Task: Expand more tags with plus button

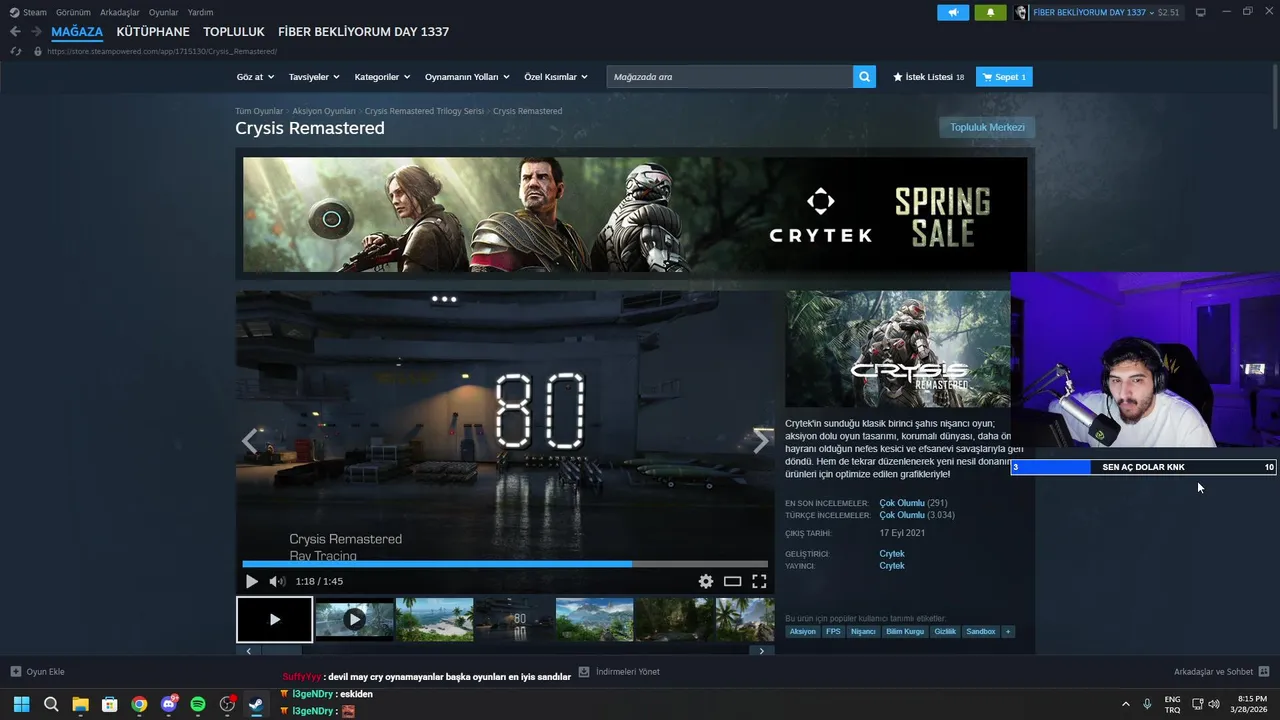Action: tap(1007, 632)
